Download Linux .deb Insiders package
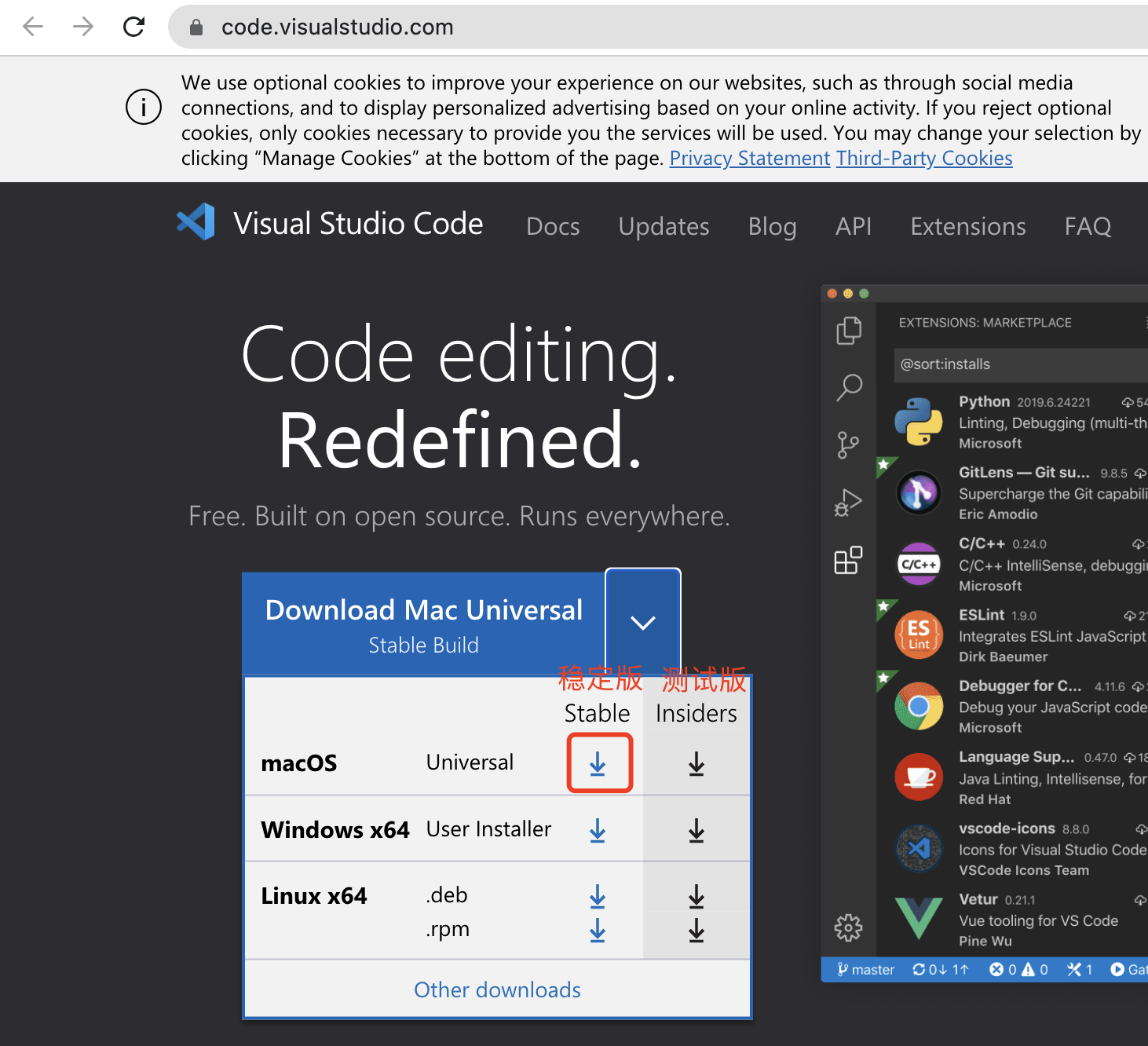1148x1046 pixels. point(696,896)
